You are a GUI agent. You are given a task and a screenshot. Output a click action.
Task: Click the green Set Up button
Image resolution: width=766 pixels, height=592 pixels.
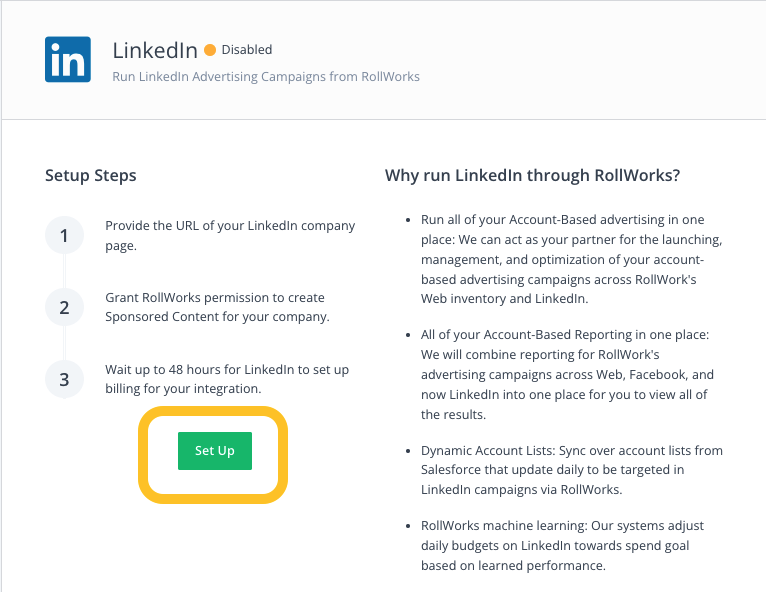(215, 451)
